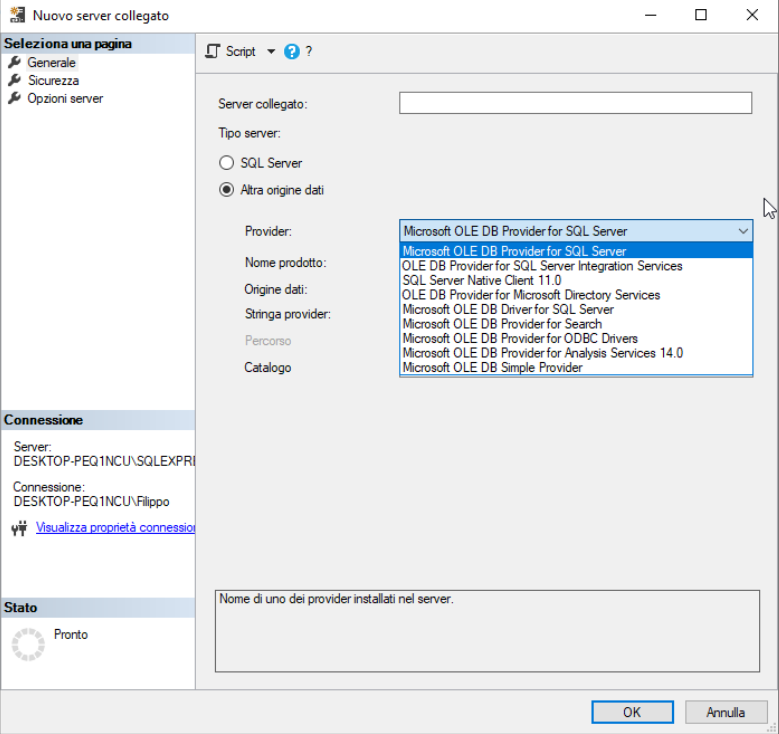Viewport: 779px width, 734px height.
Task: Click the Script toolbar icon
Action: (x=213, y=52)
